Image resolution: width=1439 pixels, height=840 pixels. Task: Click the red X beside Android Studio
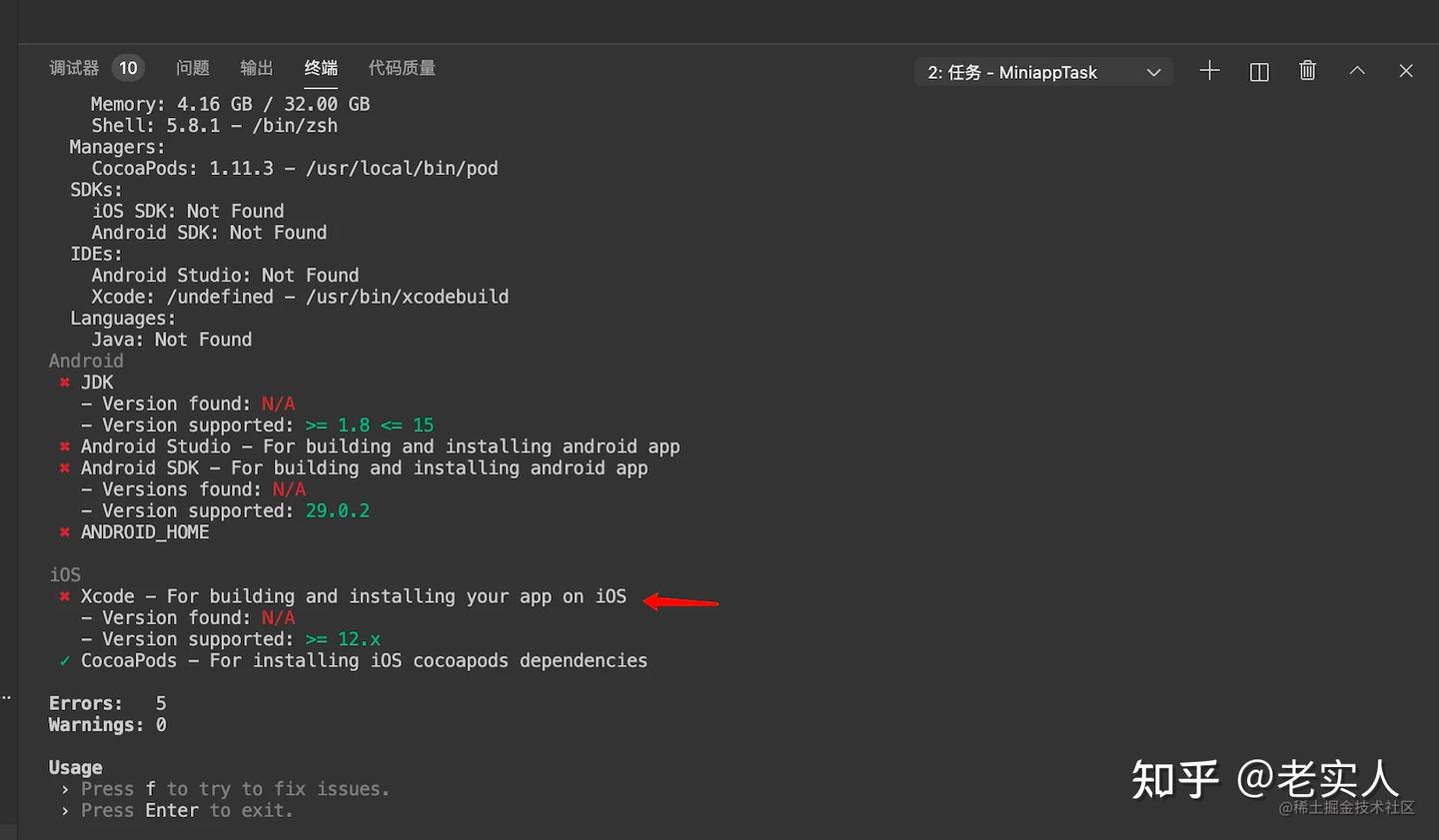[x=65, y=446]
